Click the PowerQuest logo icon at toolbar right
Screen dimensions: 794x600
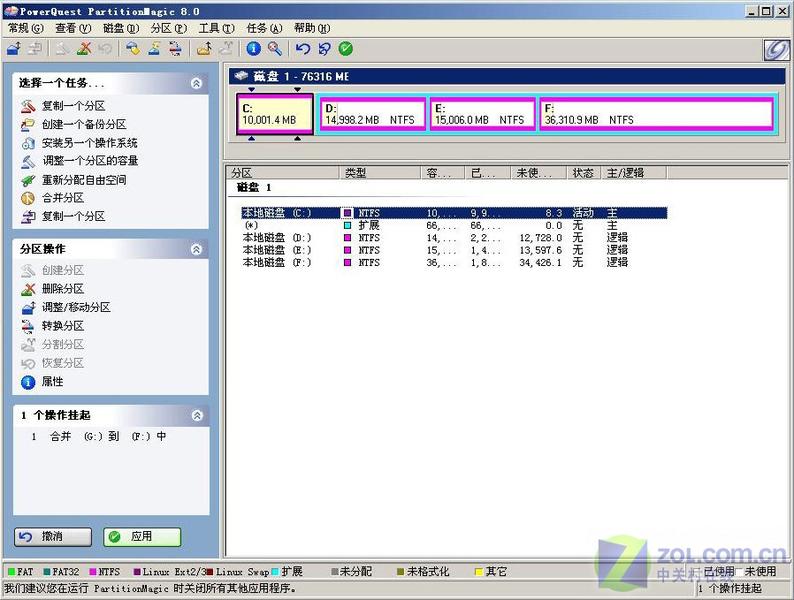pos(776,50)
